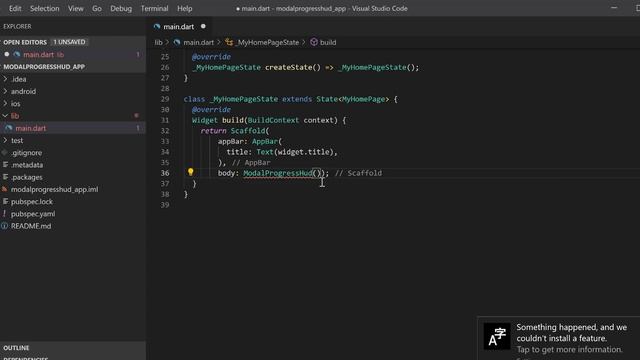Expand the ios folder

click(16, 104)
